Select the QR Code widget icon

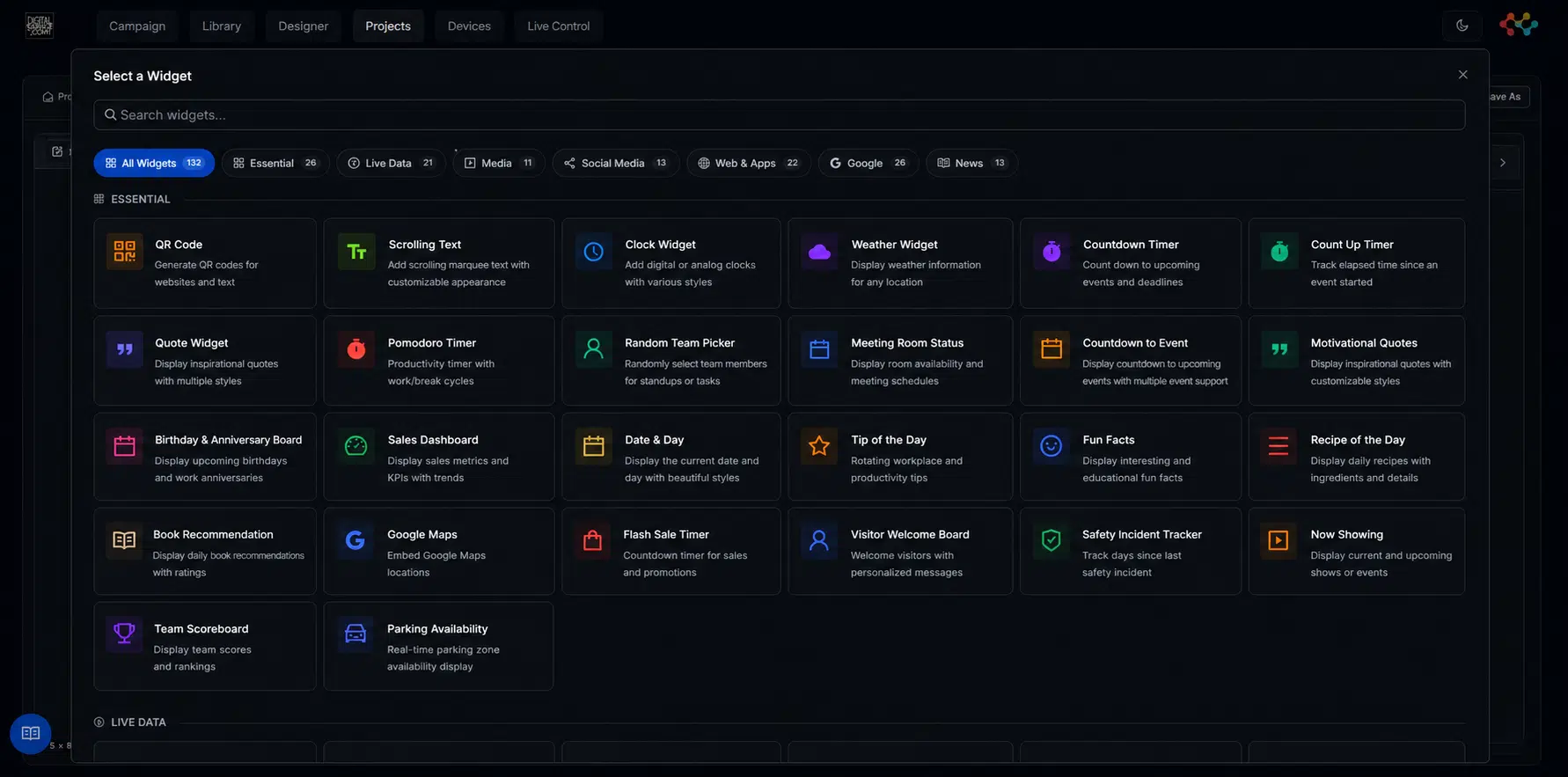124,252
